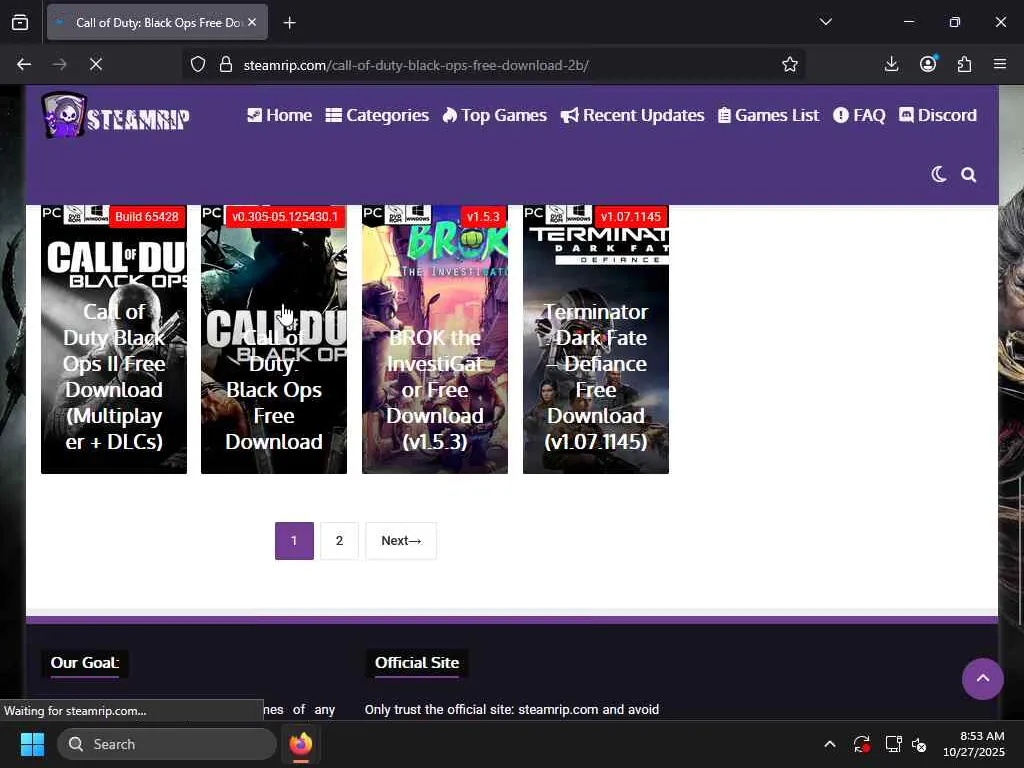This screenshot has width=1024, height=768.
Task: Click the Official Site footer heading
Action: (x=417, y=663)
